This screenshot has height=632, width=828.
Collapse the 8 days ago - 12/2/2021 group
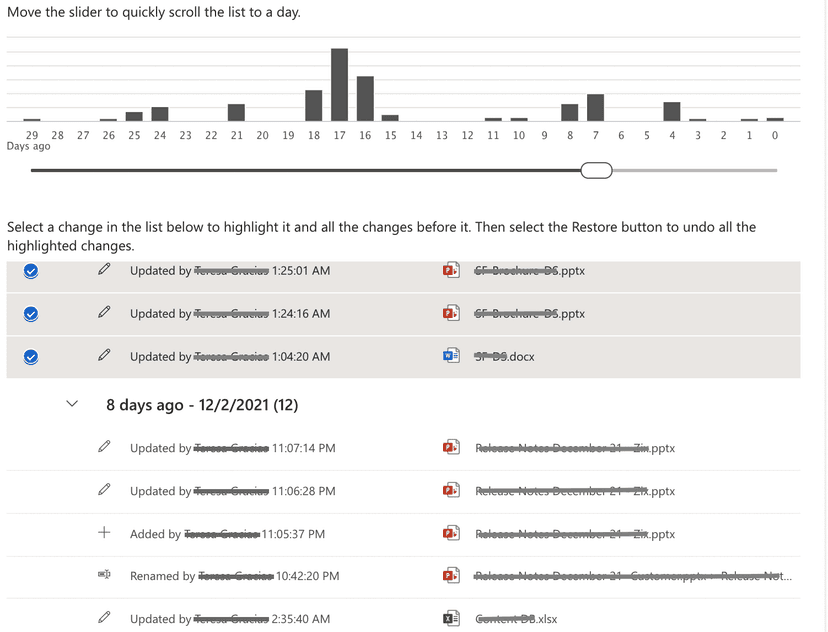tap(71, 402)
